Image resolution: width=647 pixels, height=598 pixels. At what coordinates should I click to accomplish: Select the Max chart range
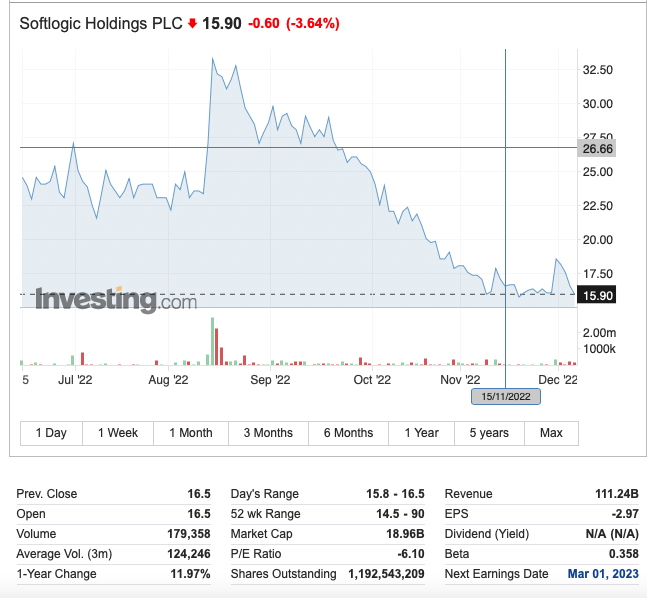(551, 433)
